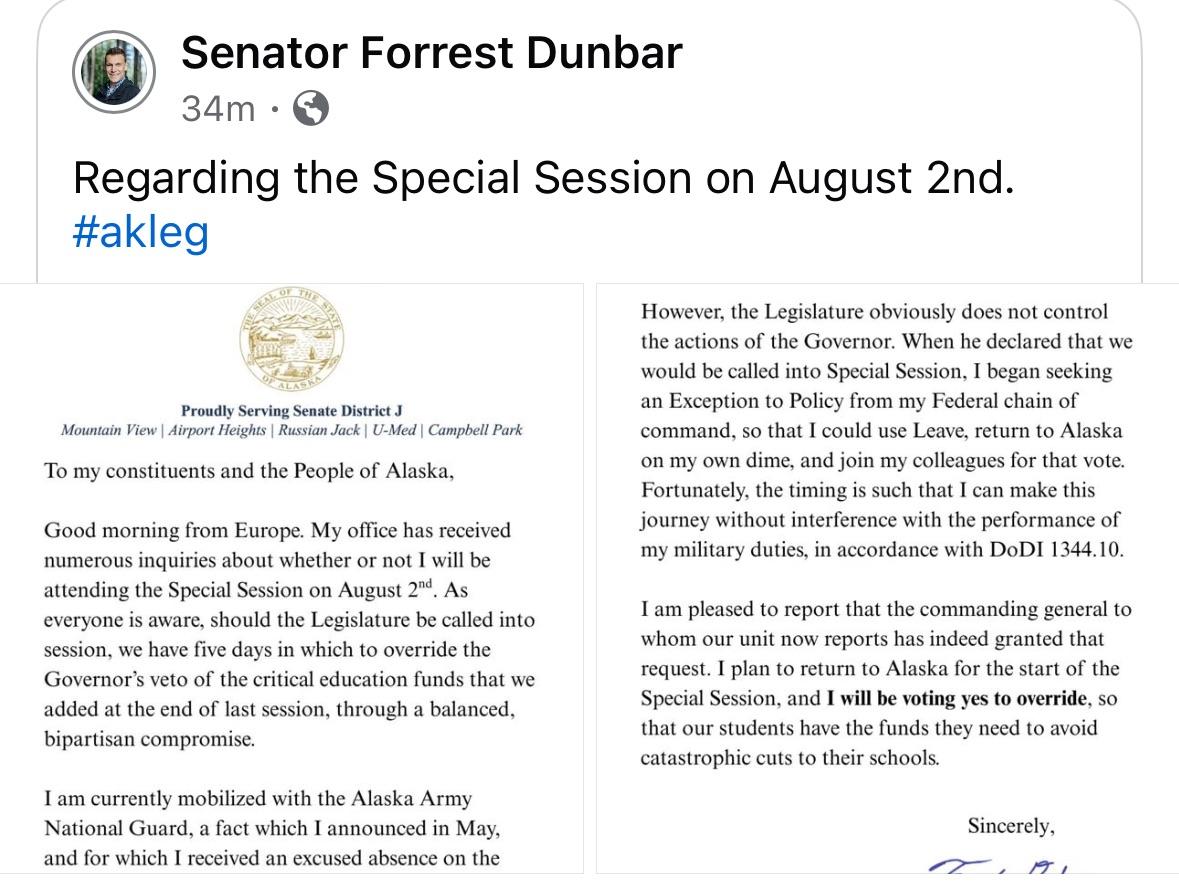Open the #akleg hashtag
Screen dimensions: 1179x889
tap(141, 232)
